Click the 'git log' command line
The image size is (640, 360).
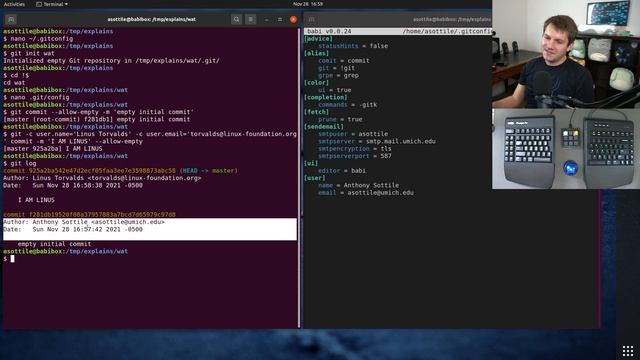tap(20, 163)
